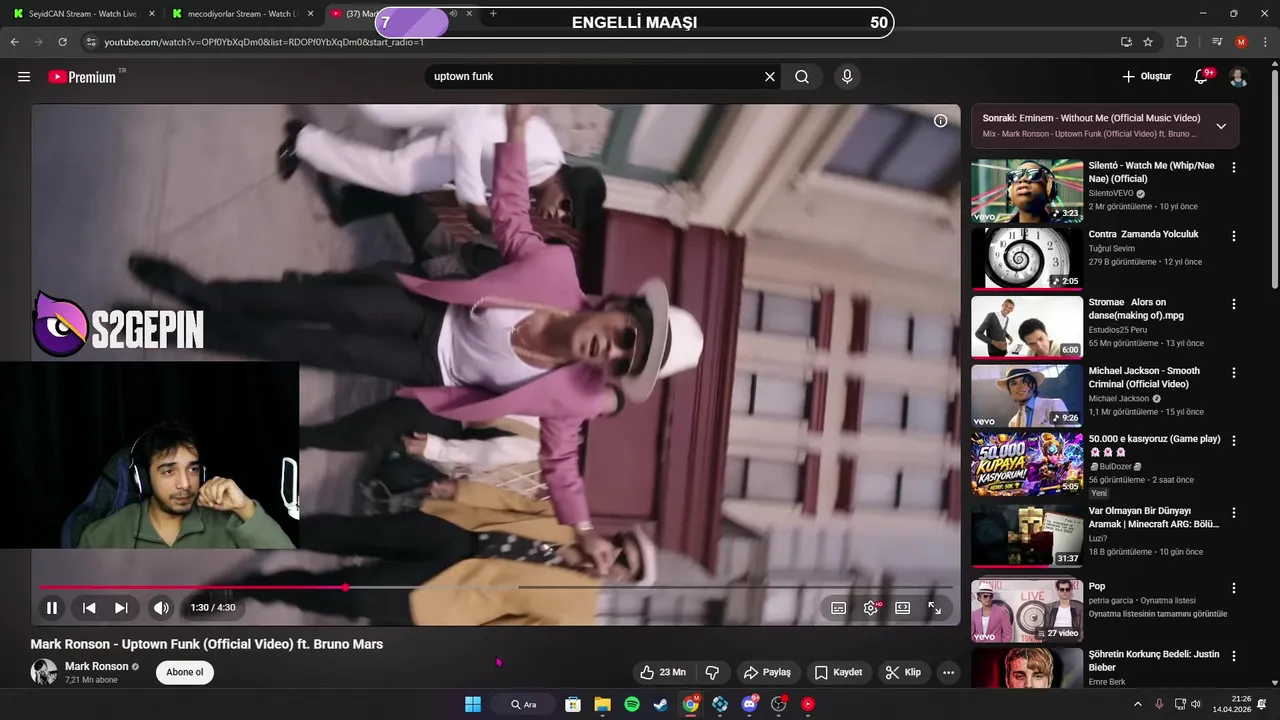This screenshot has height=720, width=1280.
Task: Seek using the red progress bar
Action: [x=495, y=587]
